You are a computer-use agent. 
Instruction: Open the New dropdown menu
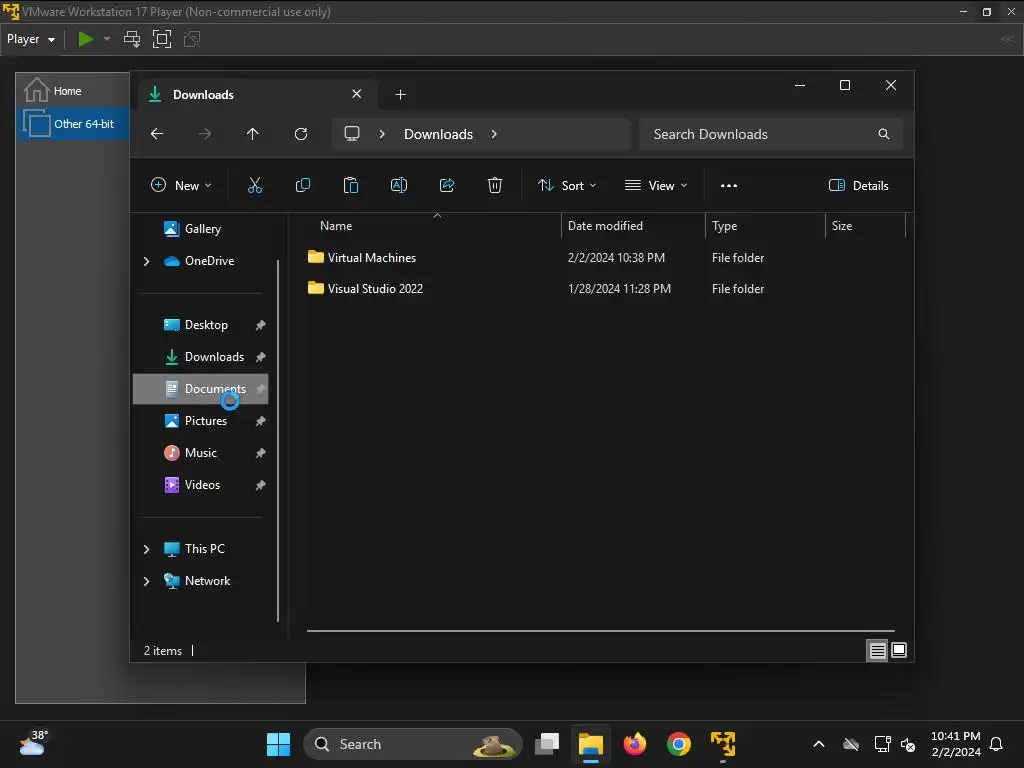pyautogui.click(x=181, y=185)
